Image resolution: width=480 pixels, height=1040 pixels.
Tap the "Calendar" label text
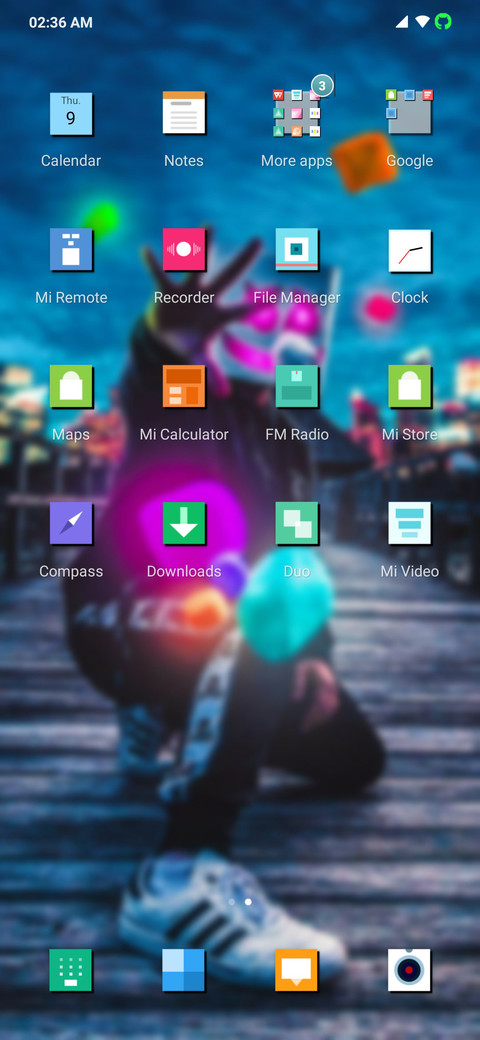coord(71,161)
